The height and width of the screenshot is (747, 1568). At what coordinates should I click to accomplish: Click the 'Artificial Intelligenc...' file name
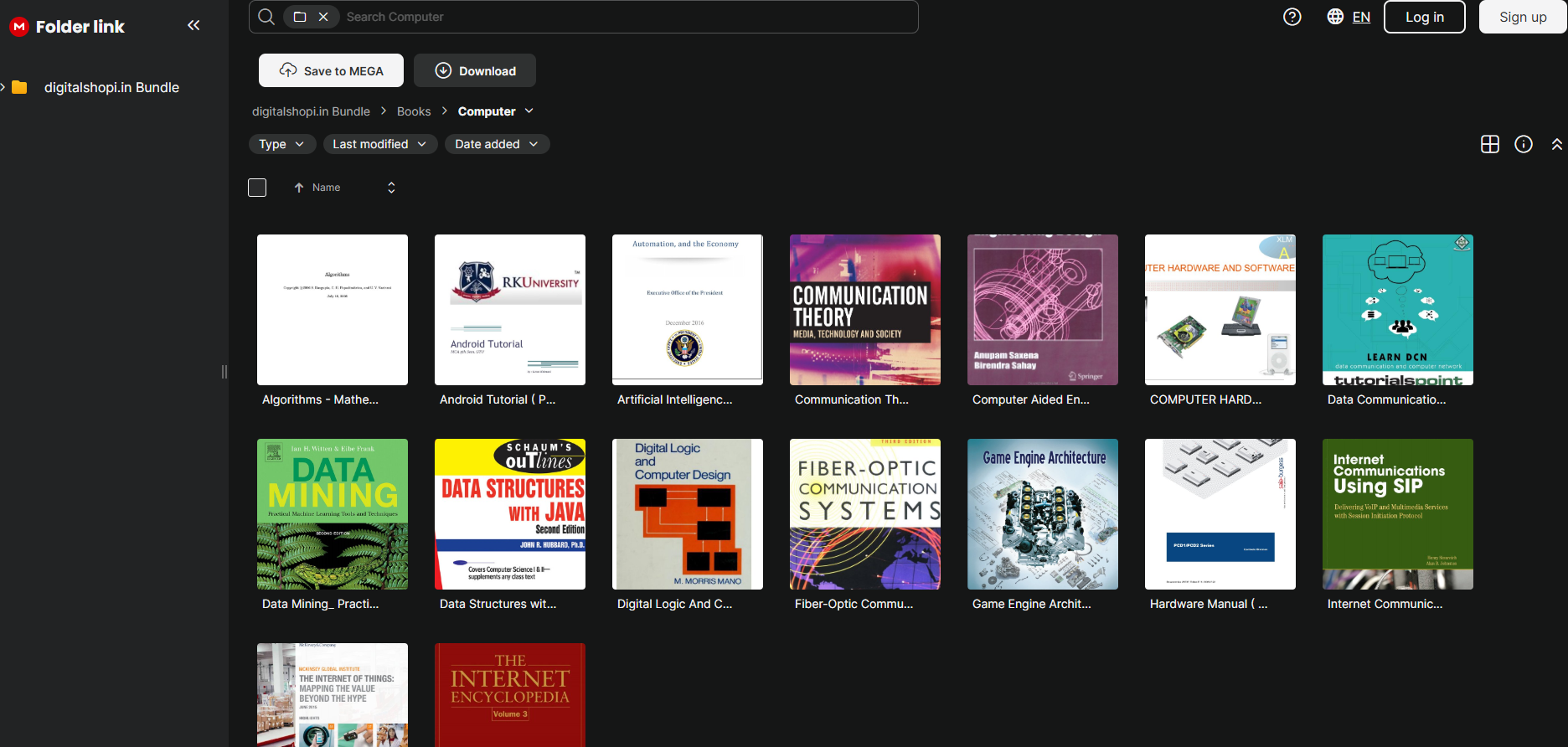[x=675, y=399]
